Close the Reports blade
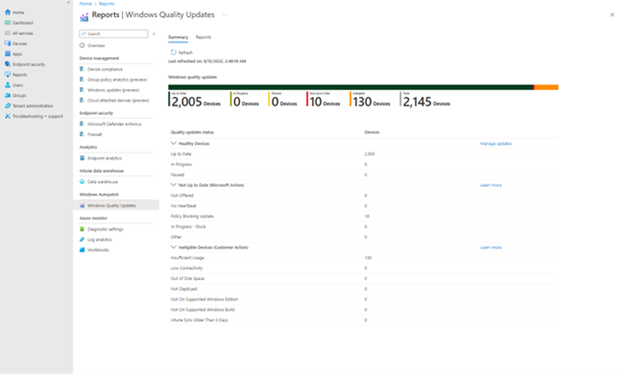Image resolution: width=624 pixels, height=375 pixels. tap(612, 15)
